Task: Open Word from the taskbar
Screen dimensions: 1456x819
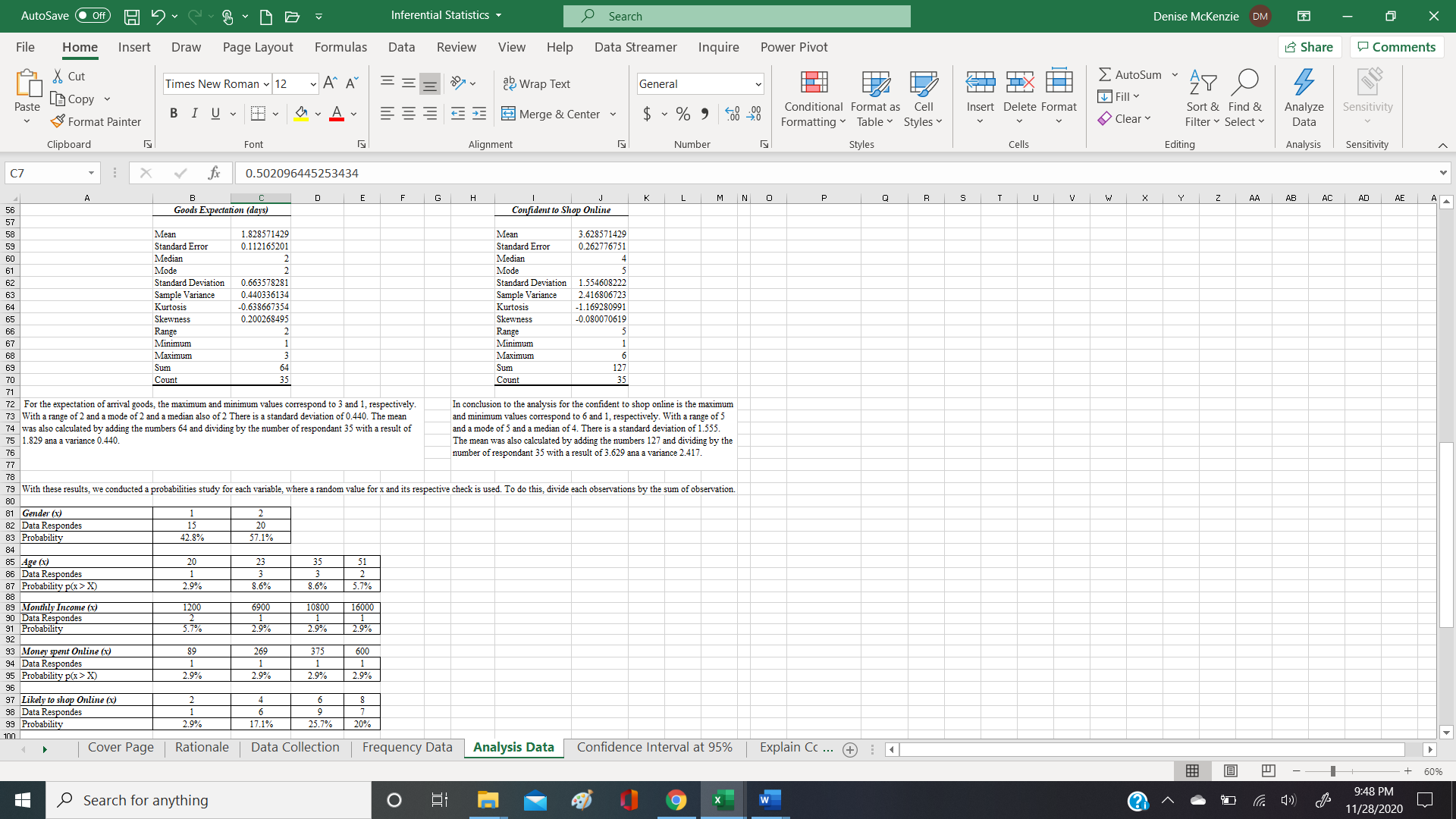Action: (x=770, y=800)
